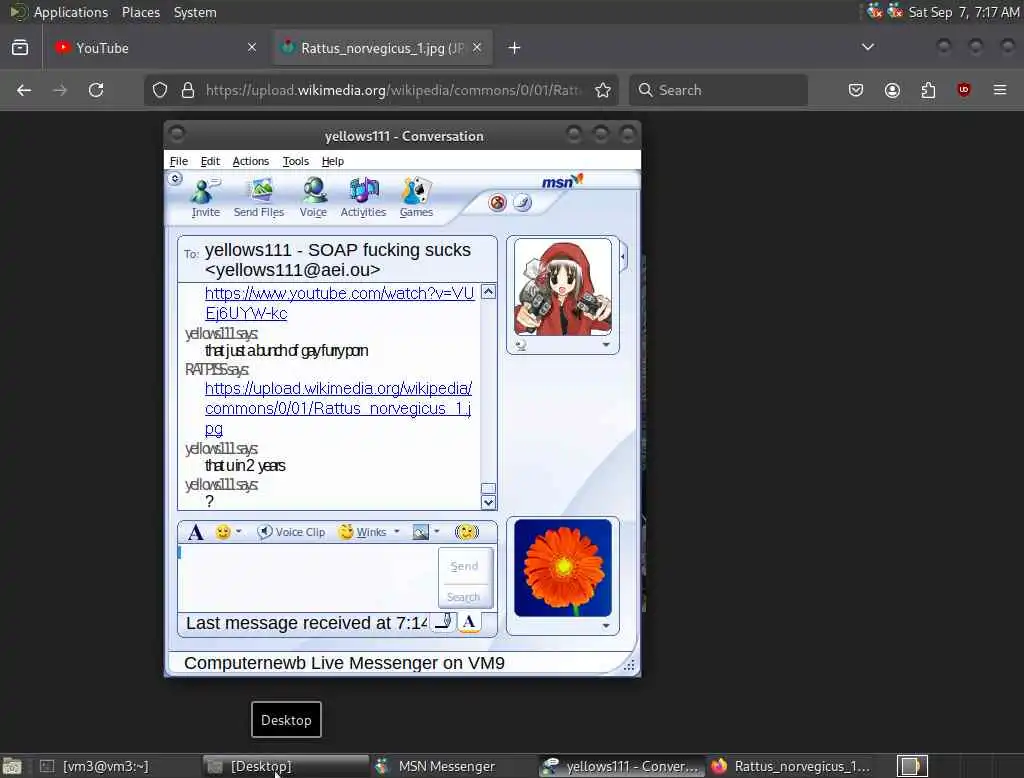The width and height of the screenshot is (1024, 778).
Task: Open the Pocket save icon
Action: [x=856, y=90]
